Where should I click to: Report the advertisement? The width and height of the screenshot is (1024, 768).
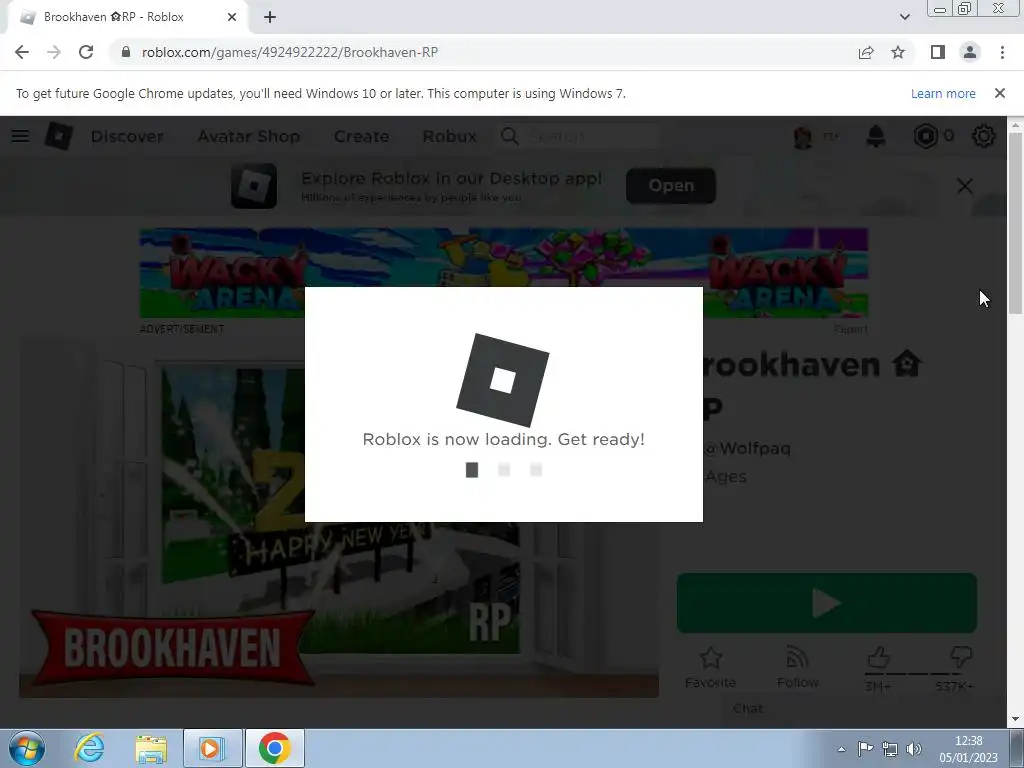point(850,329)
